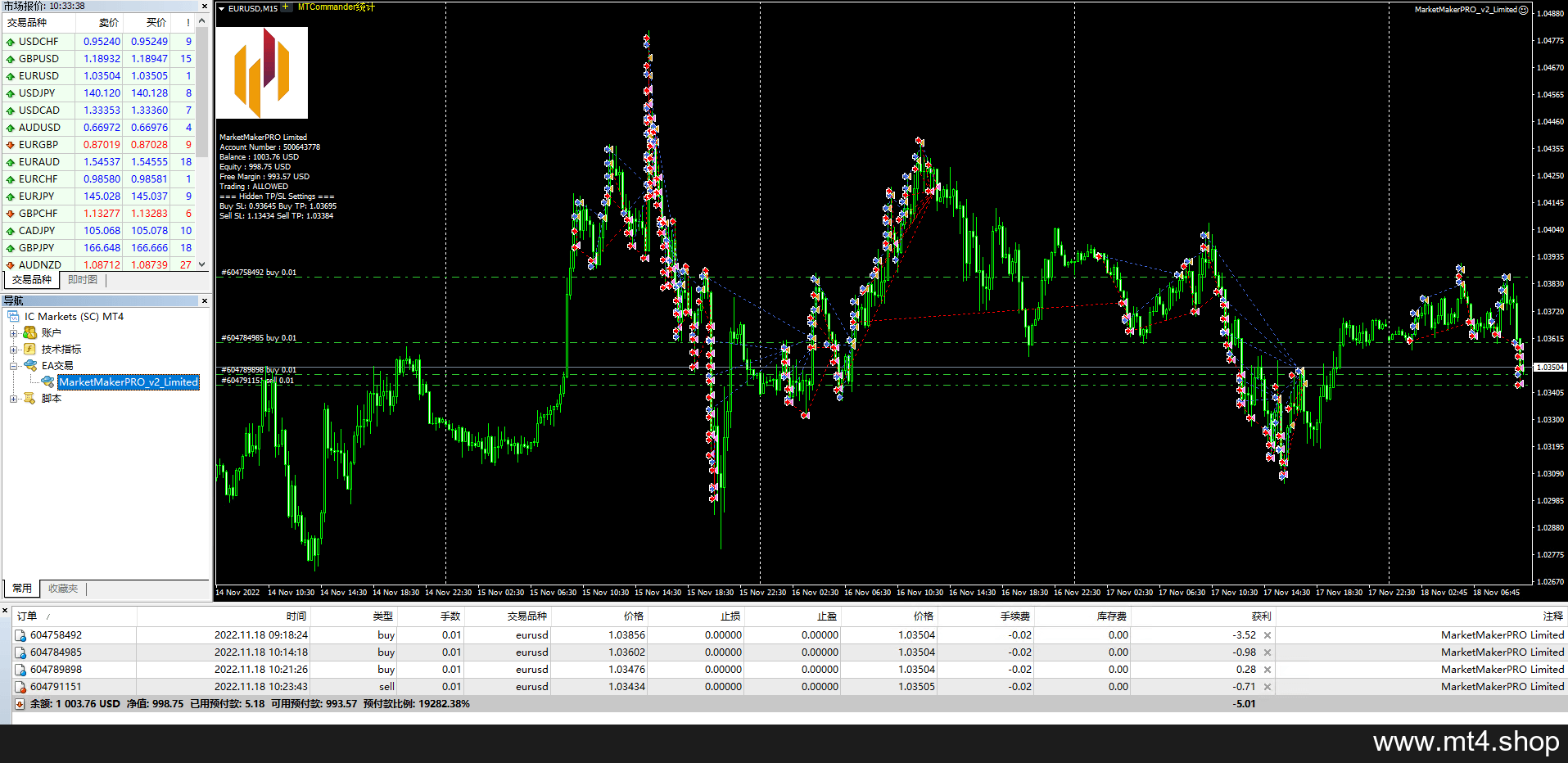The height and width of the screenshot is (763, 1568).
Task: Close sell order 604791151 with its X
Action: (1268, 687)
